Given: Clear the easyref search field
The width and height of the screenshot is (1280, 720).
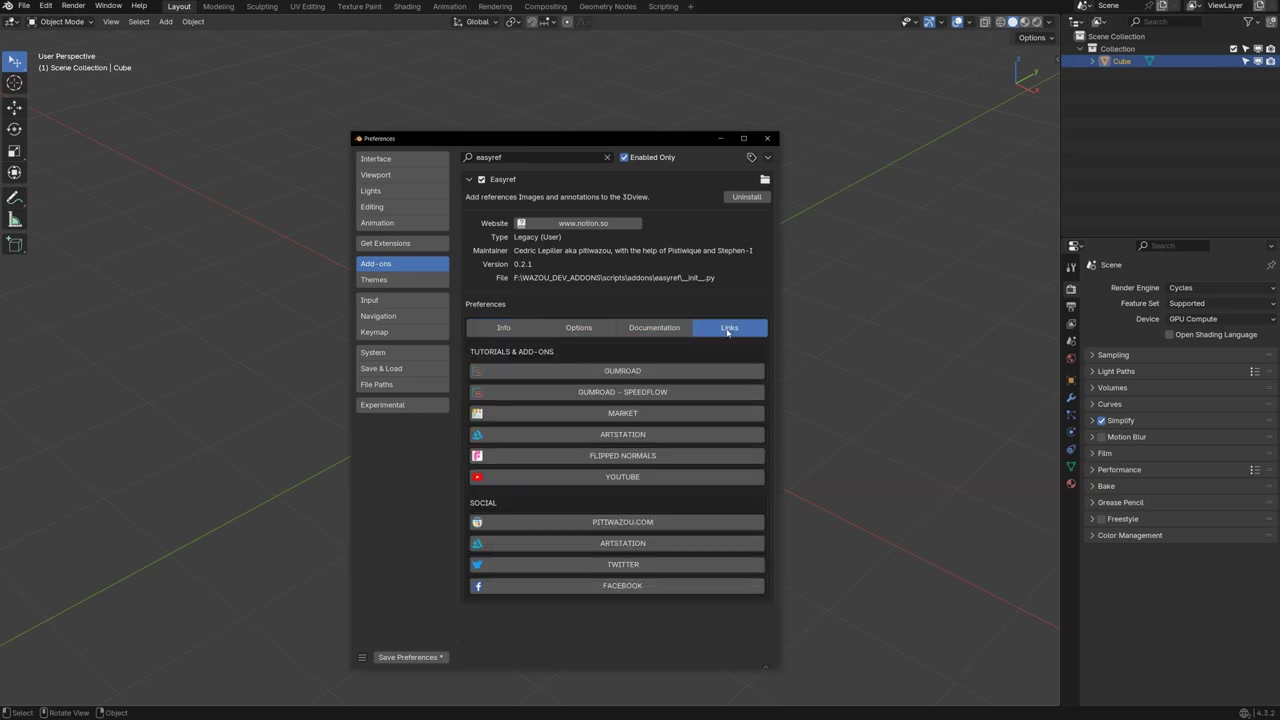Looking at the screenshot, I should click(606, 157).
